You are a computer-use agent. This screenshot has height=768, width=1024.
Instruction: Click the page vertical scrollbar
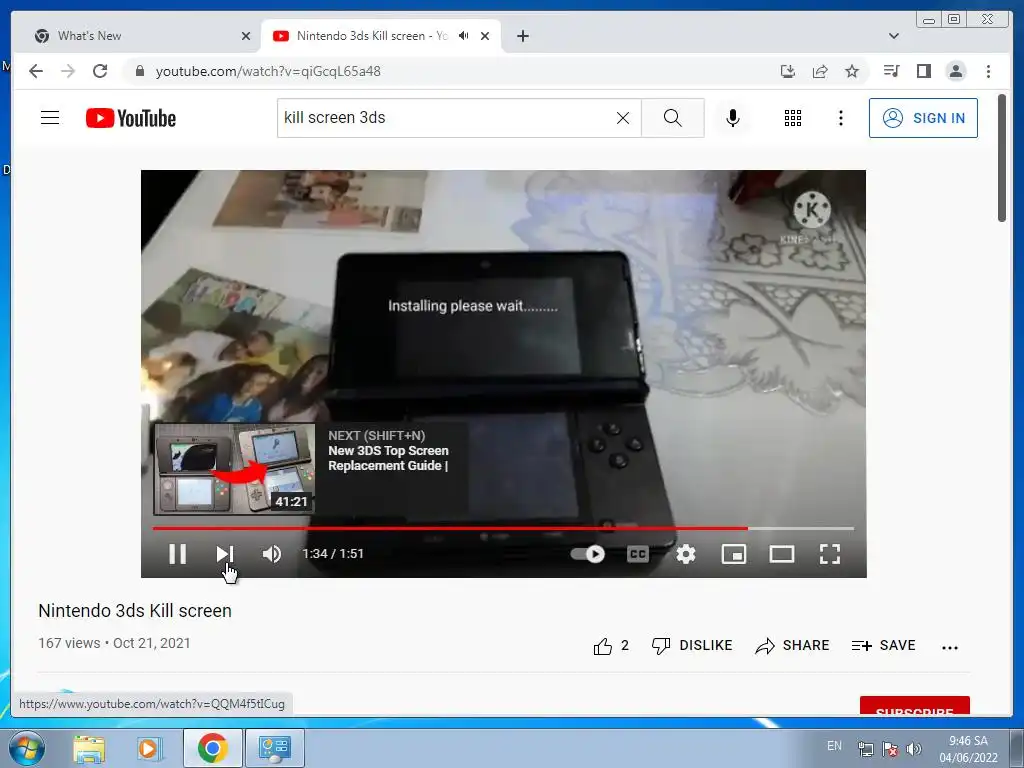tap(1002, 158)
